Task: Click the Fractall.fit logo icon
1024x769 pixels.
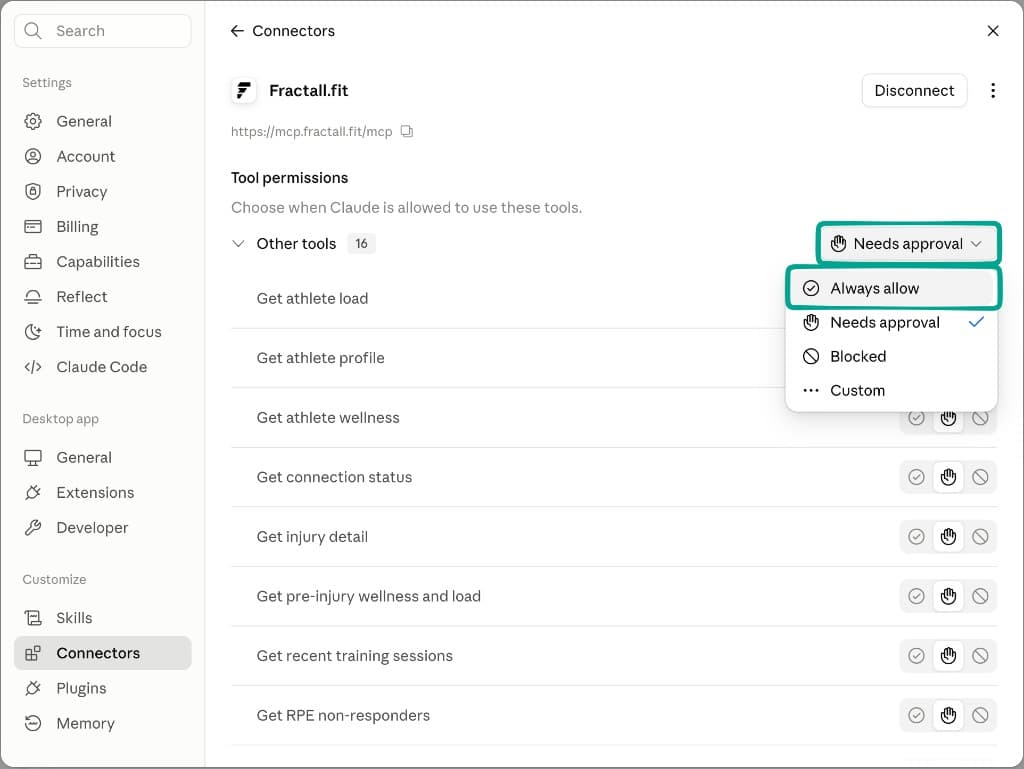Action: tap(244, 91)
